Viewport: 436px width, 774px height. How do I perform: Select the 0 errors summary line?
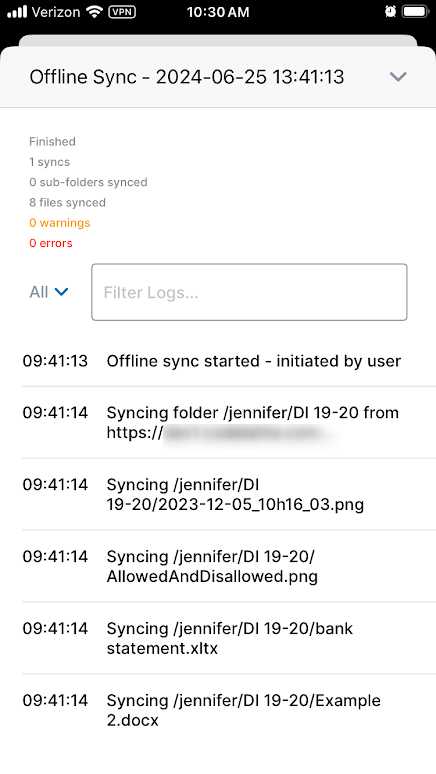pyautogui.click(x=51, y=243)
